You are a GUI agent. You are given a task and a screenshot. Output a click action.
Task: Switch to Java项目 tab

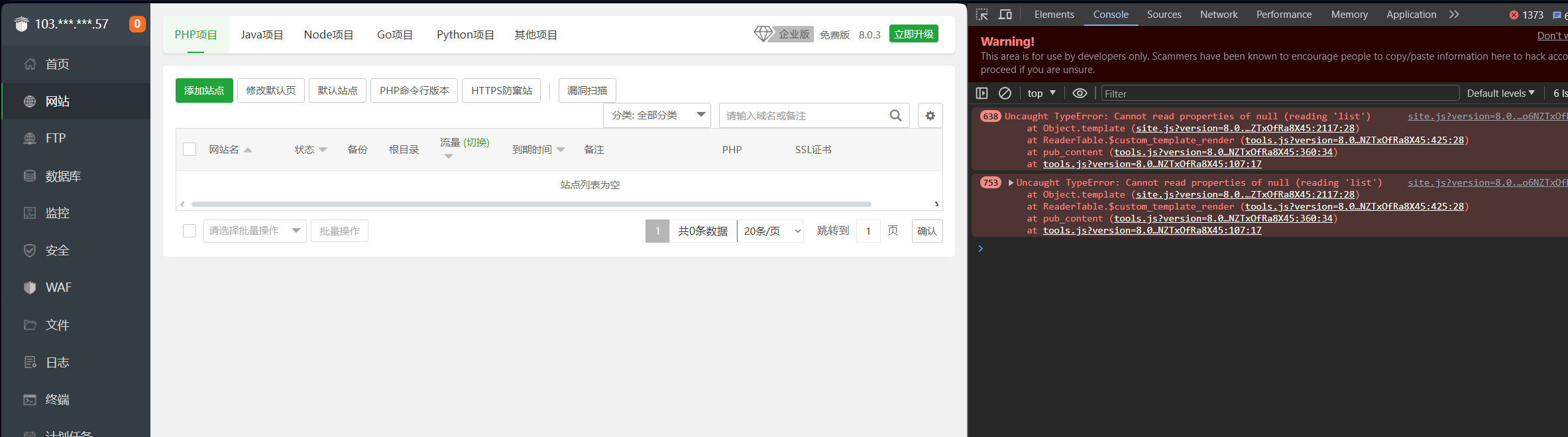(262, 34)
